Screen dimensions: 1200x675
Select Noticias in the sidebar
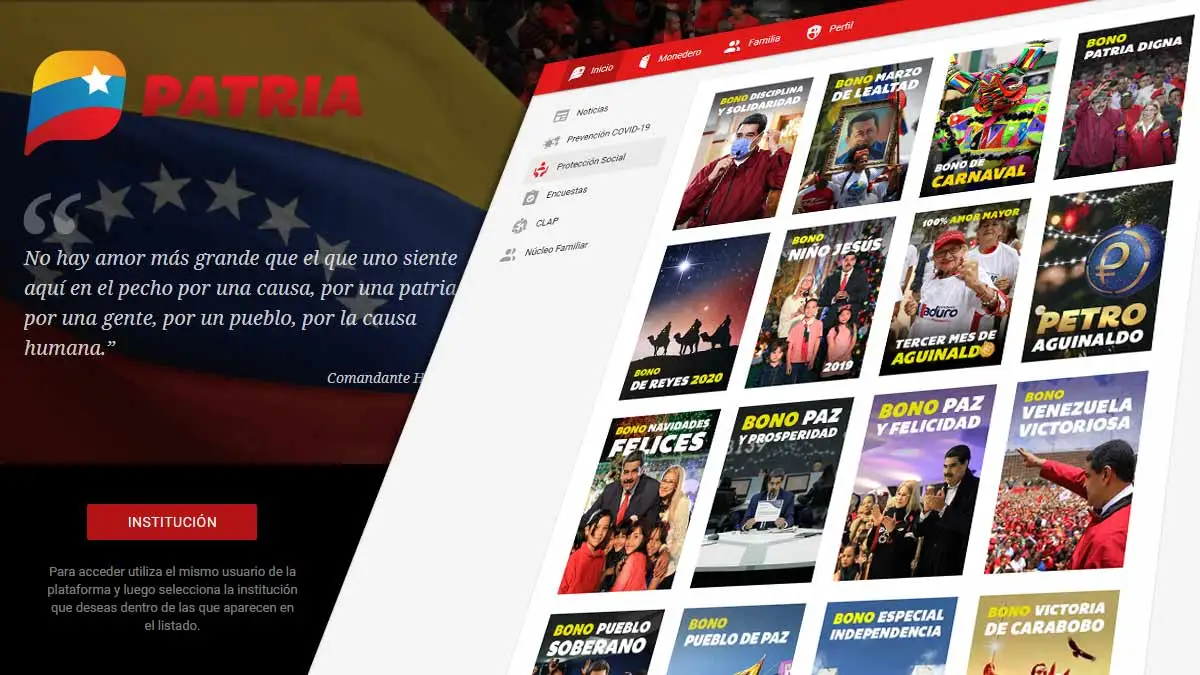[x=581, y=112]
